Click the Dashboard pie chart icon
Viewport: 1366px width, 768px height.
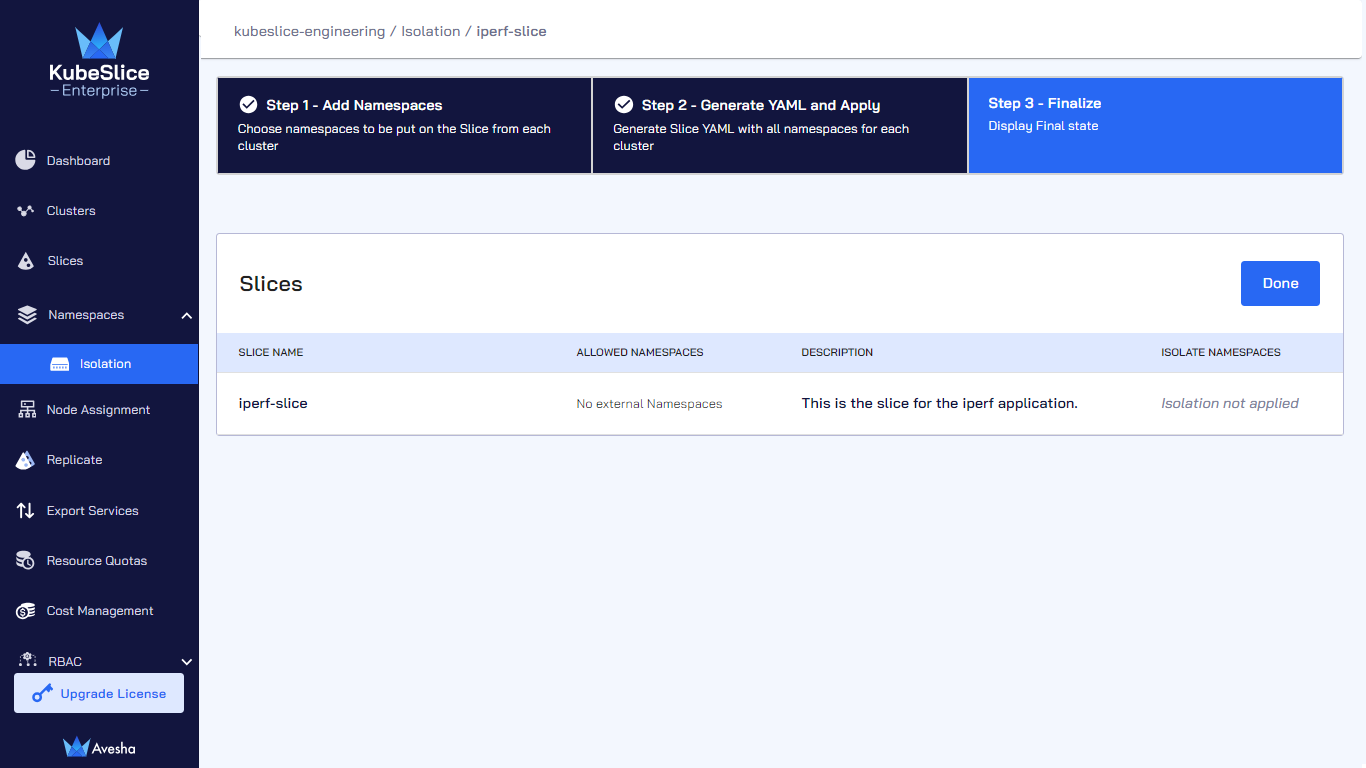pyautogui.click(x=26, y=160)
